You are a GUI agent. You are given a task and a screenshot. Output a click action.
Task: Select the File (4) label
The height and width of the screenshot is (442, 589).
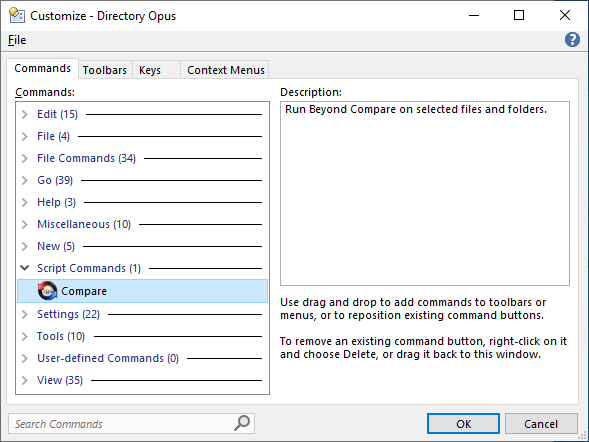coord(53,136)
